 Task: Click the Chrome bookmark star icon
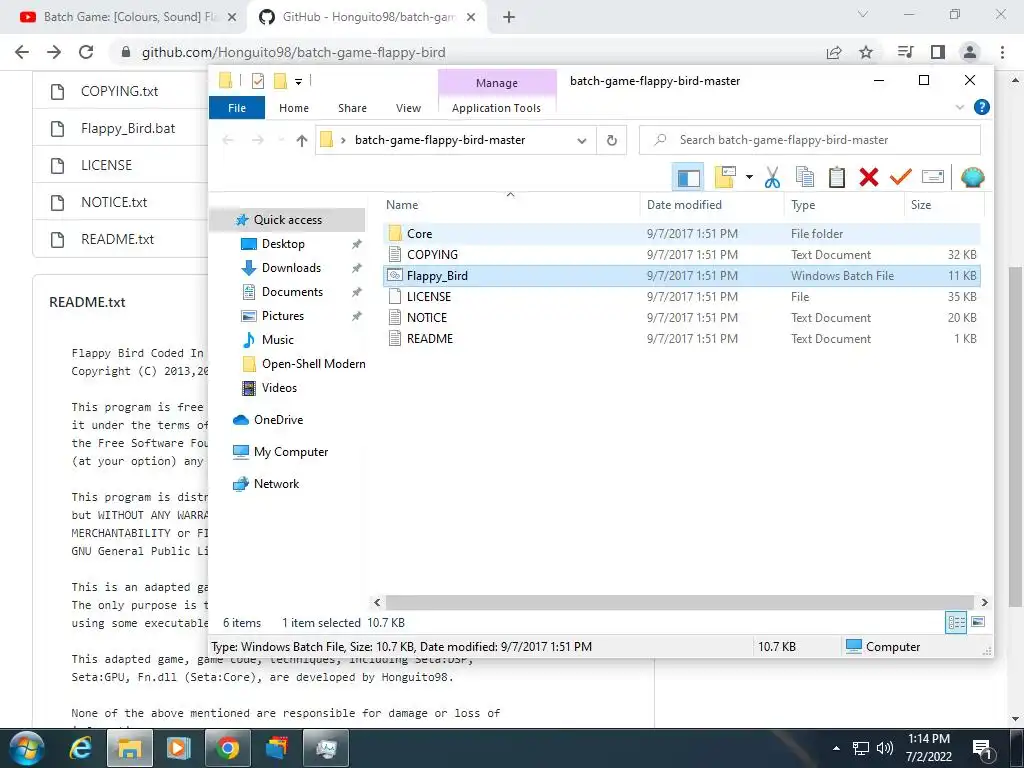866,52
